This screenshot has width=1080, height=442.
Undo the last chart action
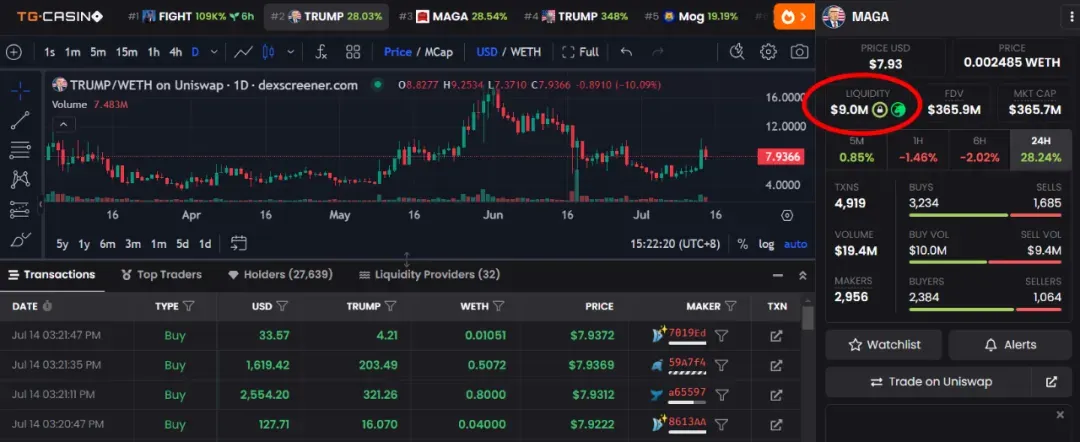pos(626,52)
